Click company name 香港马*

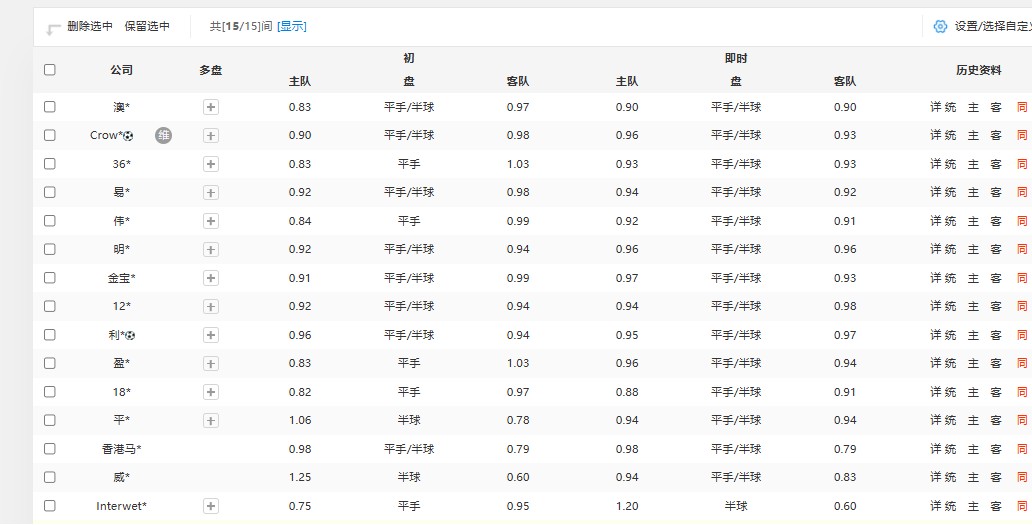point(122,449)
